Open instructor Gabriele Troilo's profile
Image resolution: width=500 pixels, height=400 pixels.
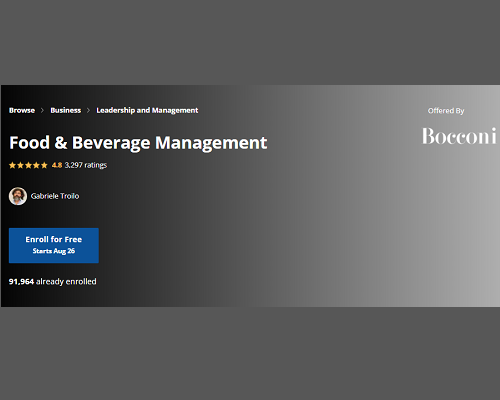click(x=55, y=196)
